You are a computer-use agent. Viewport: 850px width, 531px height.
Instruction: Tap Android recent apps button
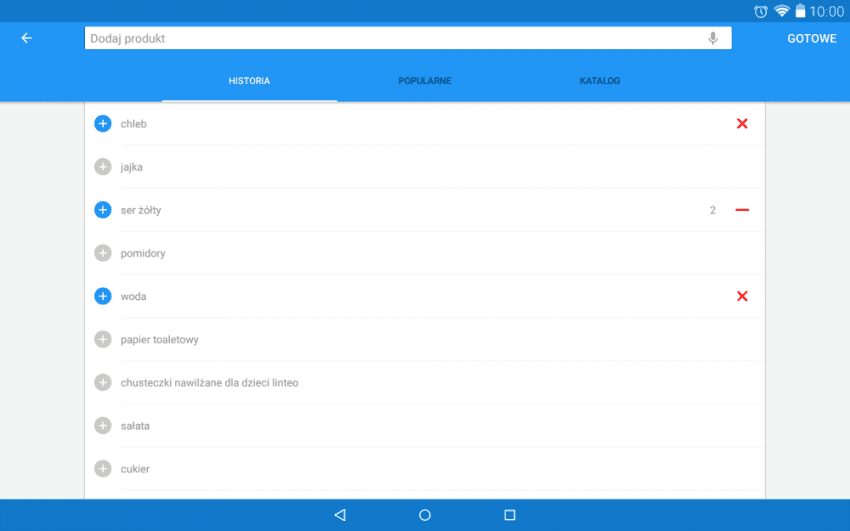[510, 515]
